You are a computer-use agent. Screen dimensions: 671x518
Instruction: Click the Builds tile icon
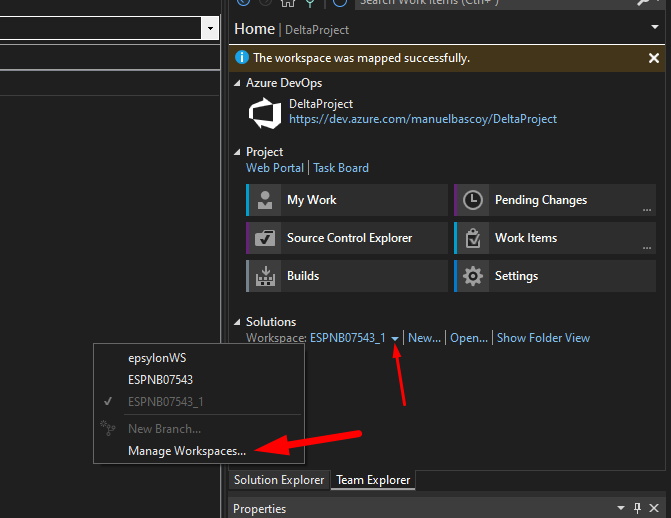(x=266, y=276)
